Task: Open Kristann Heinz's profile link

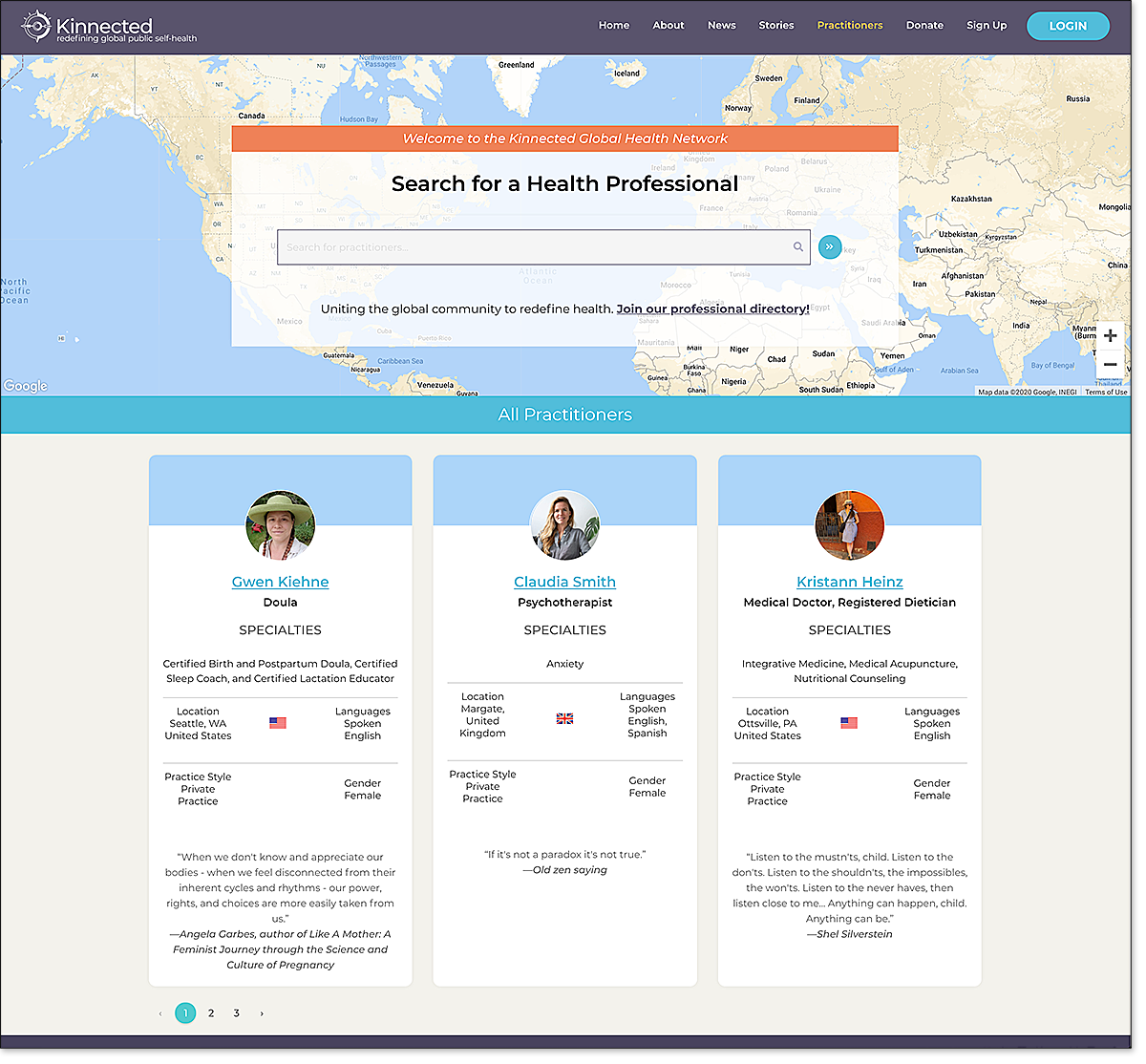Action: pos(850,582)
